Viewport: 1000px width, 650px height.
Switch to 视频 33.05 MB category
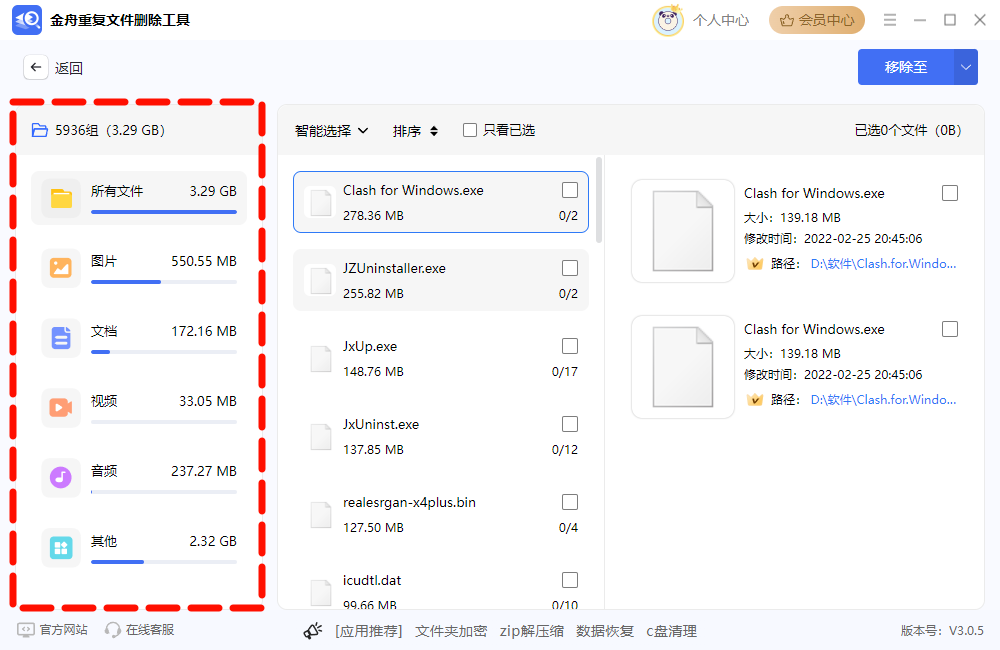pyautogui.click(x=139, y=408)
